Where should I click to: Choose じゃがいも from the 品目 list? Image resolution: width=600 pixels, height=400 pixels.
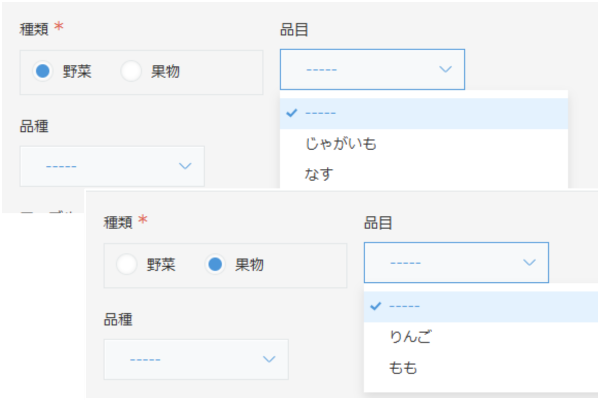pos(424,144)
